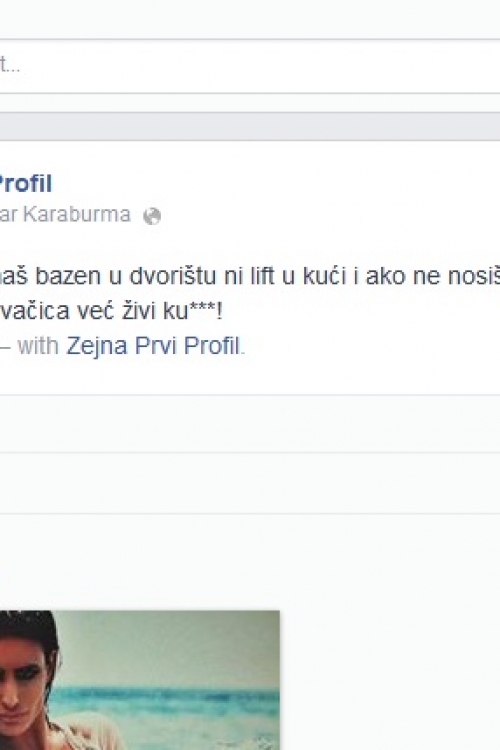Click the second empty row under the post
This screenshot has height=750, width=500.
pyautogui.click(x=250, y=483)
